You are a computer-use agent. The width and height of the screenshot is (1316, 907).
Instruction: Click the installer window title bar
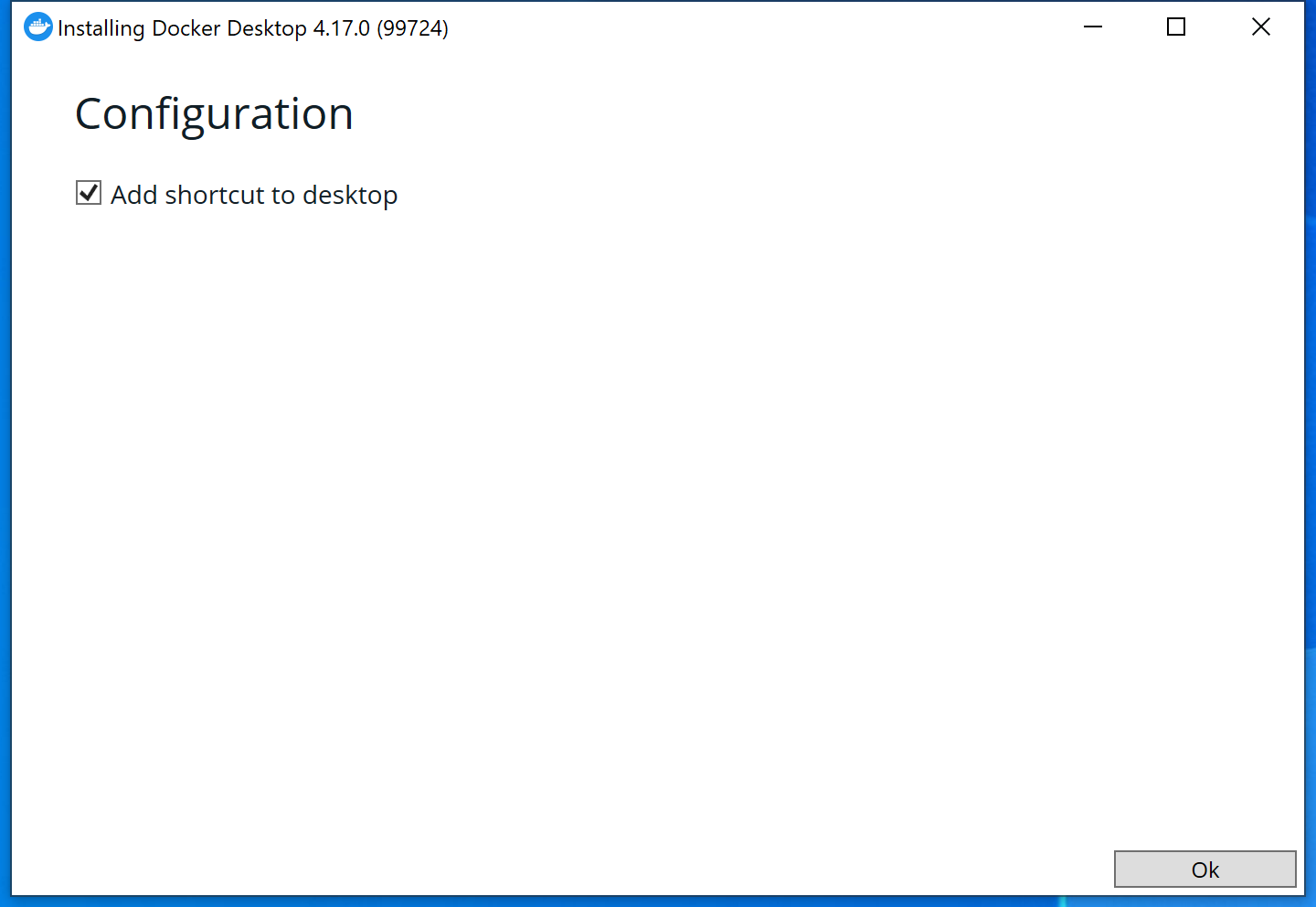point(640,27)
